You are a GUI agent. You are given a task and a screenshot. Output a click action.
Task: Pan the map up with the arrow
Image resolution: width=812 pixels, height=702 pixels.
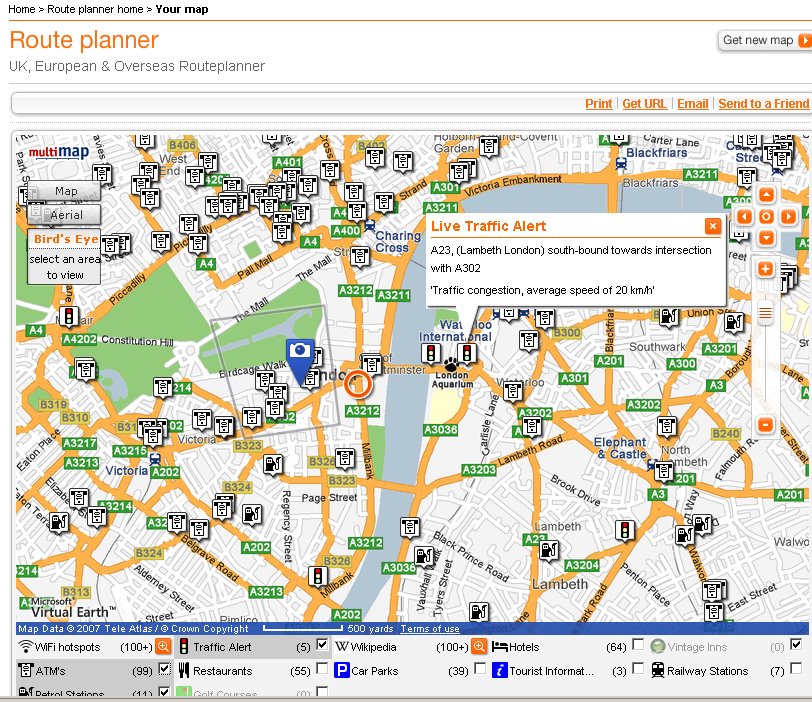(x=766, y=195)
